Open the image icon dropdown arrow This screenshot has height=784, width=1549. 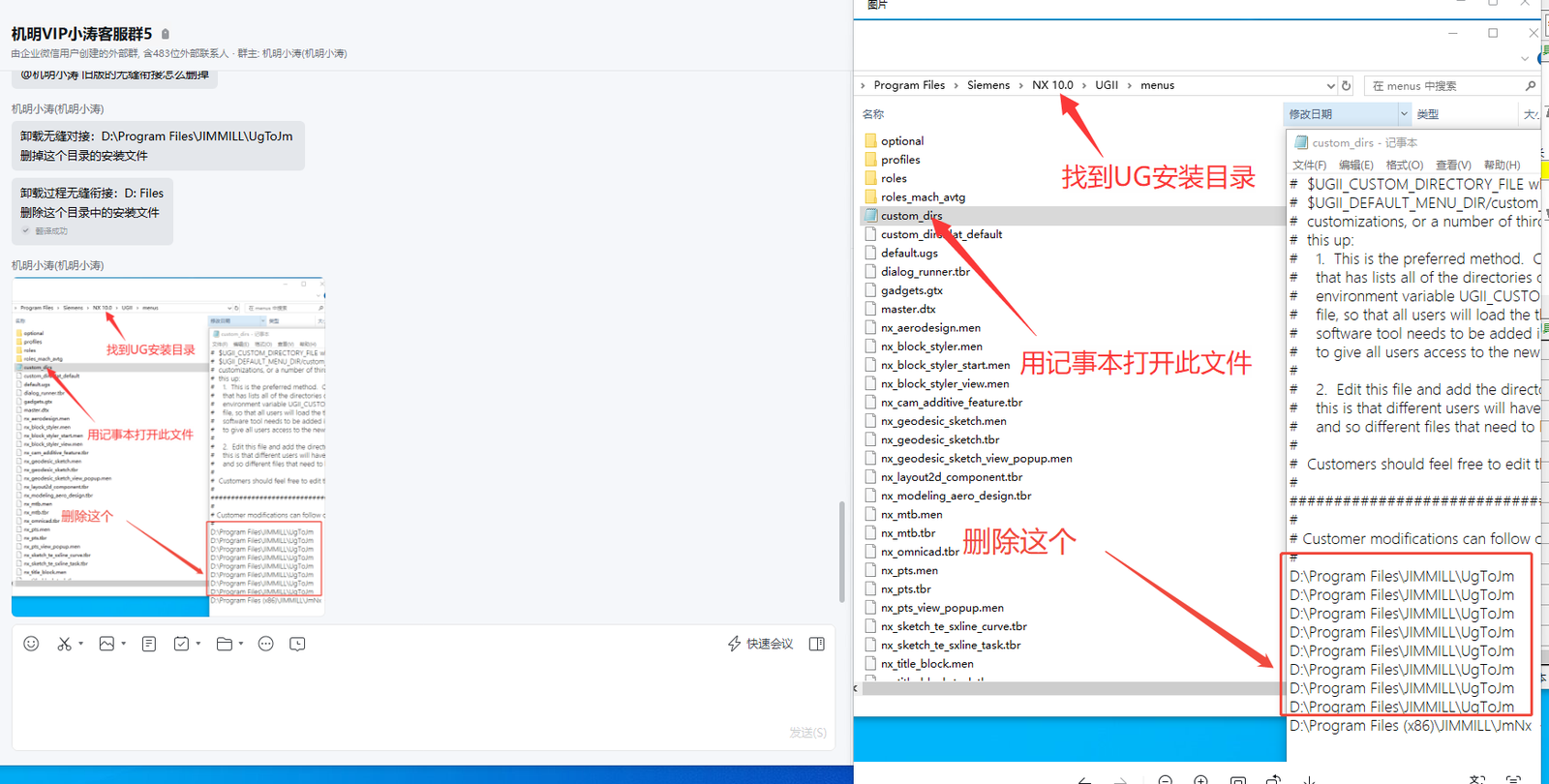[123, 644]
